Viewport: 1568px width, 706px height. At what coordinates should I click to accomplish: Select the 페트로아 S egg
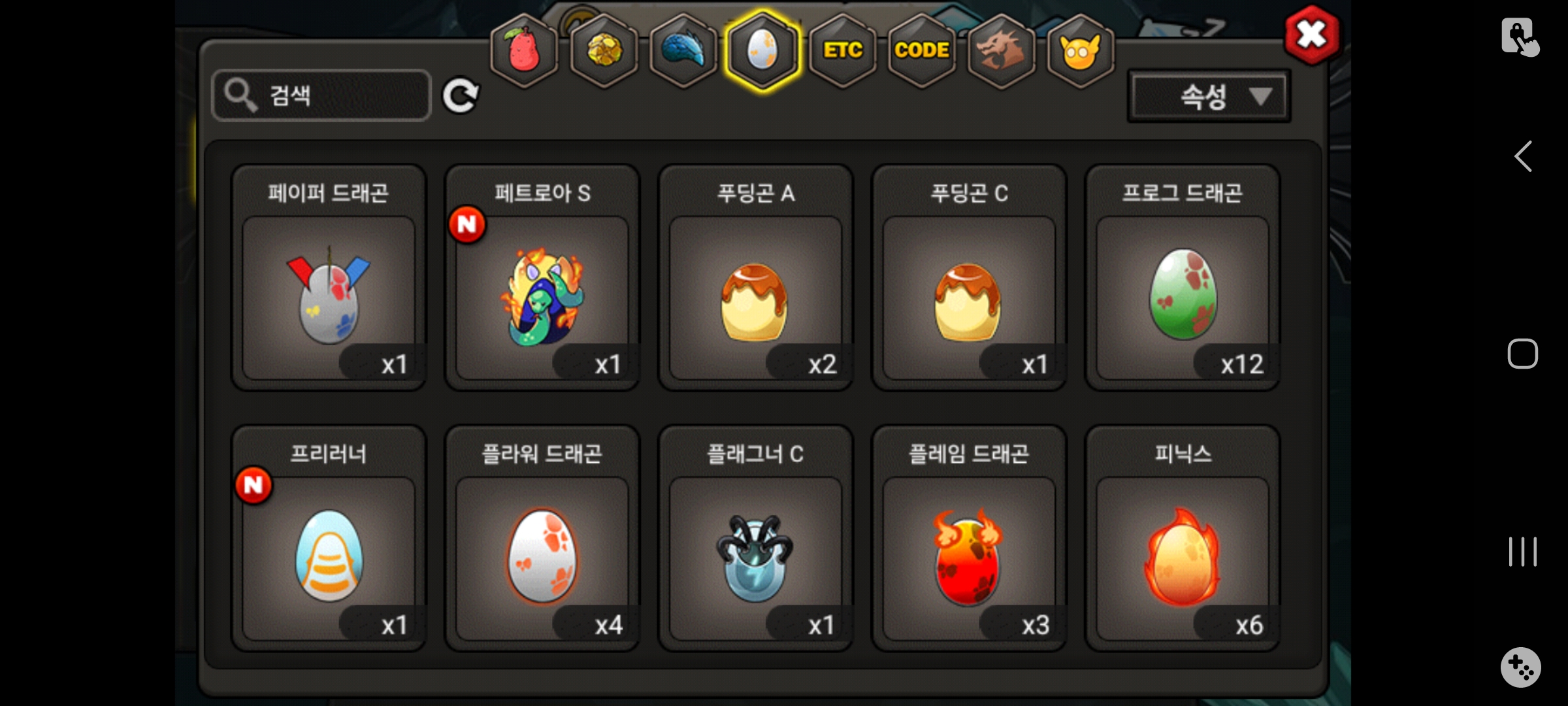click(542, 278)
